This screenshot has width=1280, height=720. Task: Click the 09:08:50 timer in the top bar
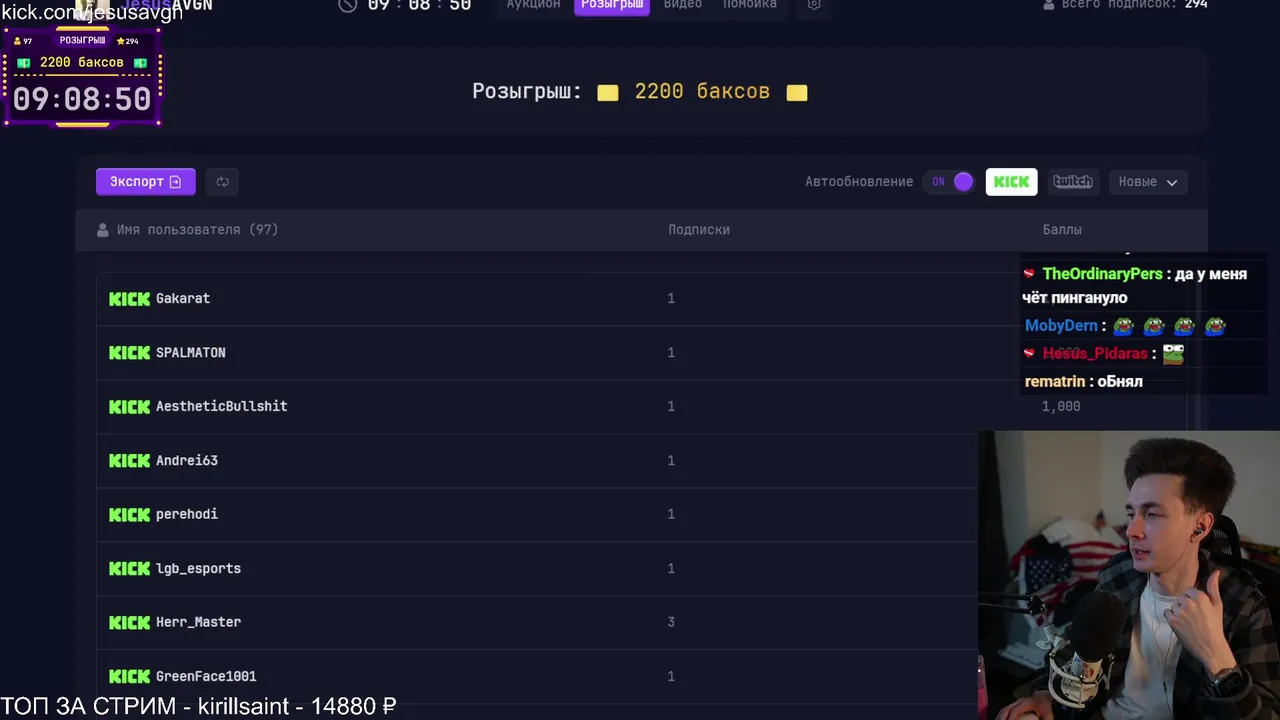coord(419,5)
